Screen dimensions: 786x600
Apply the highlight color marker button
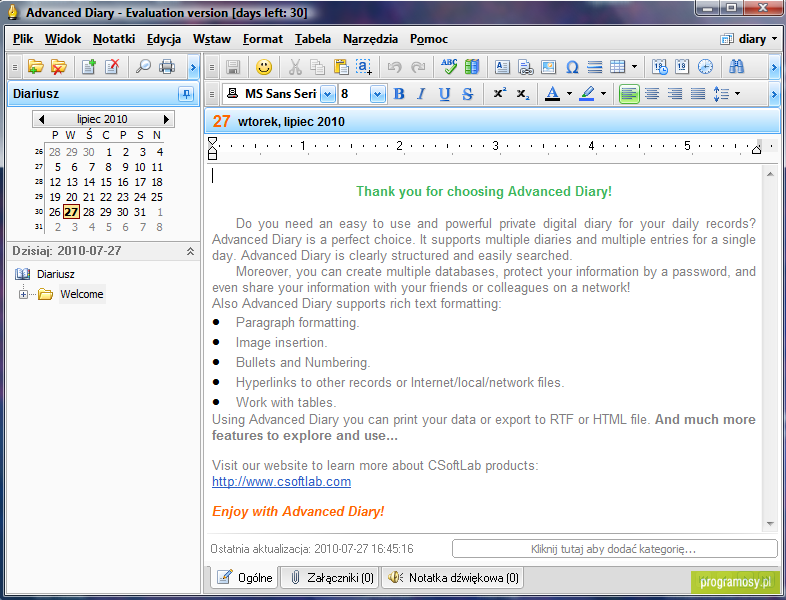tap(587, 94)
